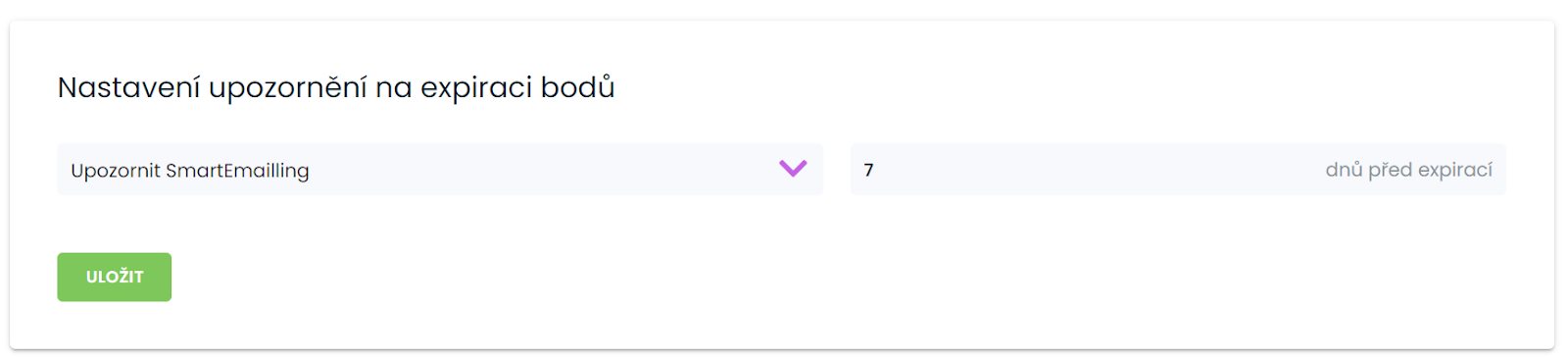Image resolution: width=1568 pixels, height=358 pixels.
Task: Click inside the field containing number 7
Action: (x=1178, y=170)
